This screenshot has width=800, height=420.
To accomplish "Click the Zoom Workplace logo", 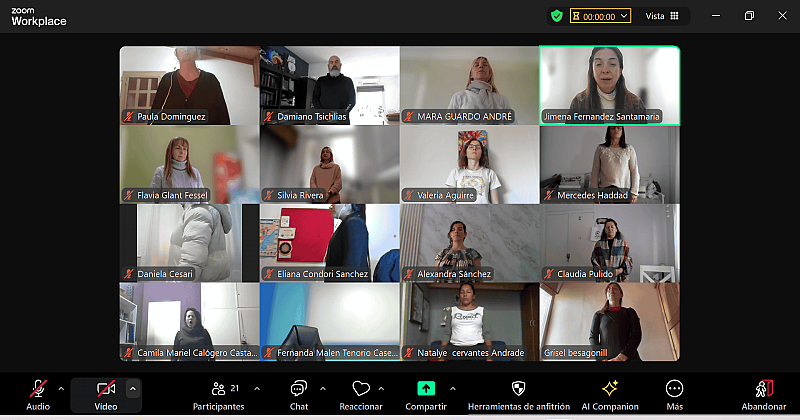I will [x=39, y=16].
